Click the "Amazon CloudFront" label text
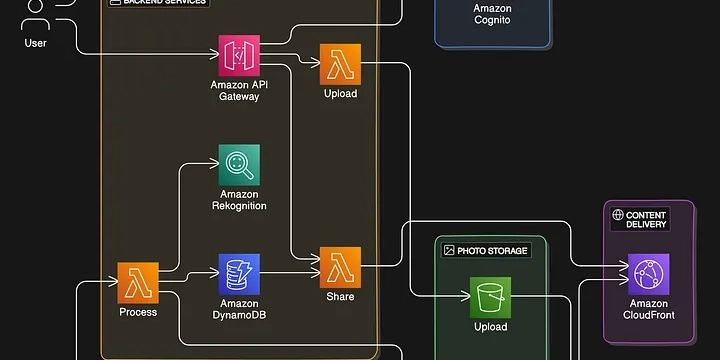Screen dimensions: 720x360 coord(648,309)
